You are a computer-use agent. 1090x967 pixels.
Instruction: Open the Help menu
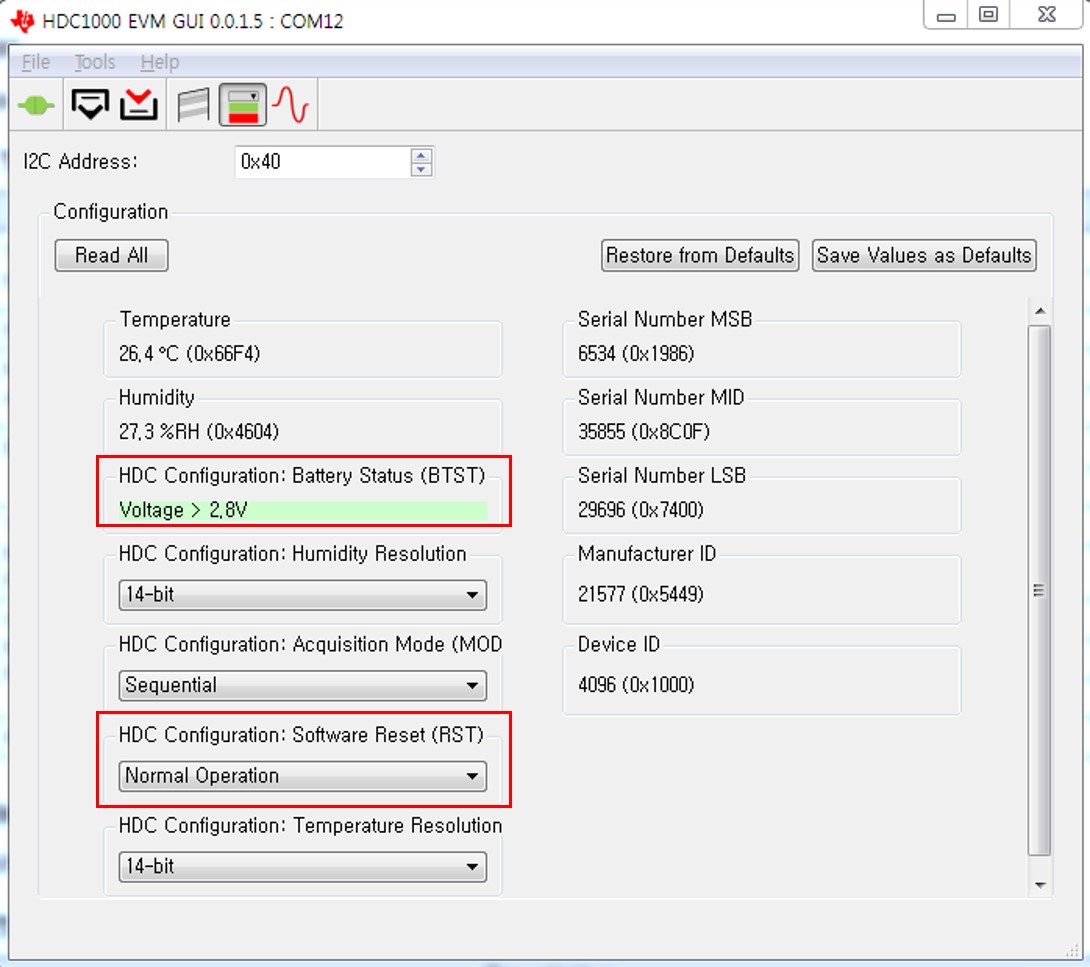point(160,62)
